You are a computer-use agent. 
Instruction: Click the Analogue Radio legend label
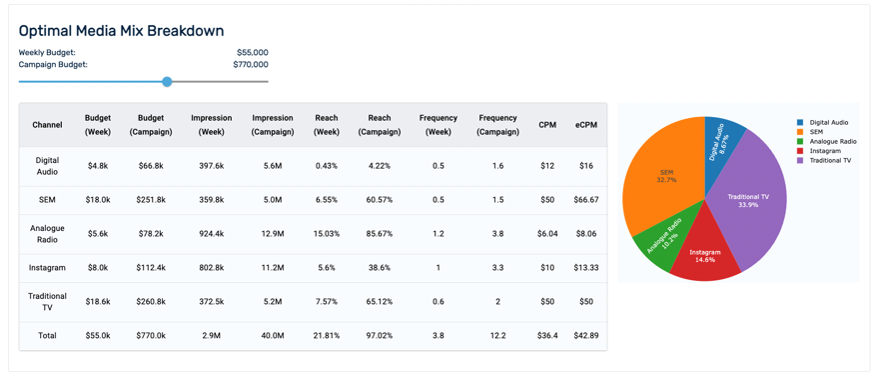click(833, 141)
